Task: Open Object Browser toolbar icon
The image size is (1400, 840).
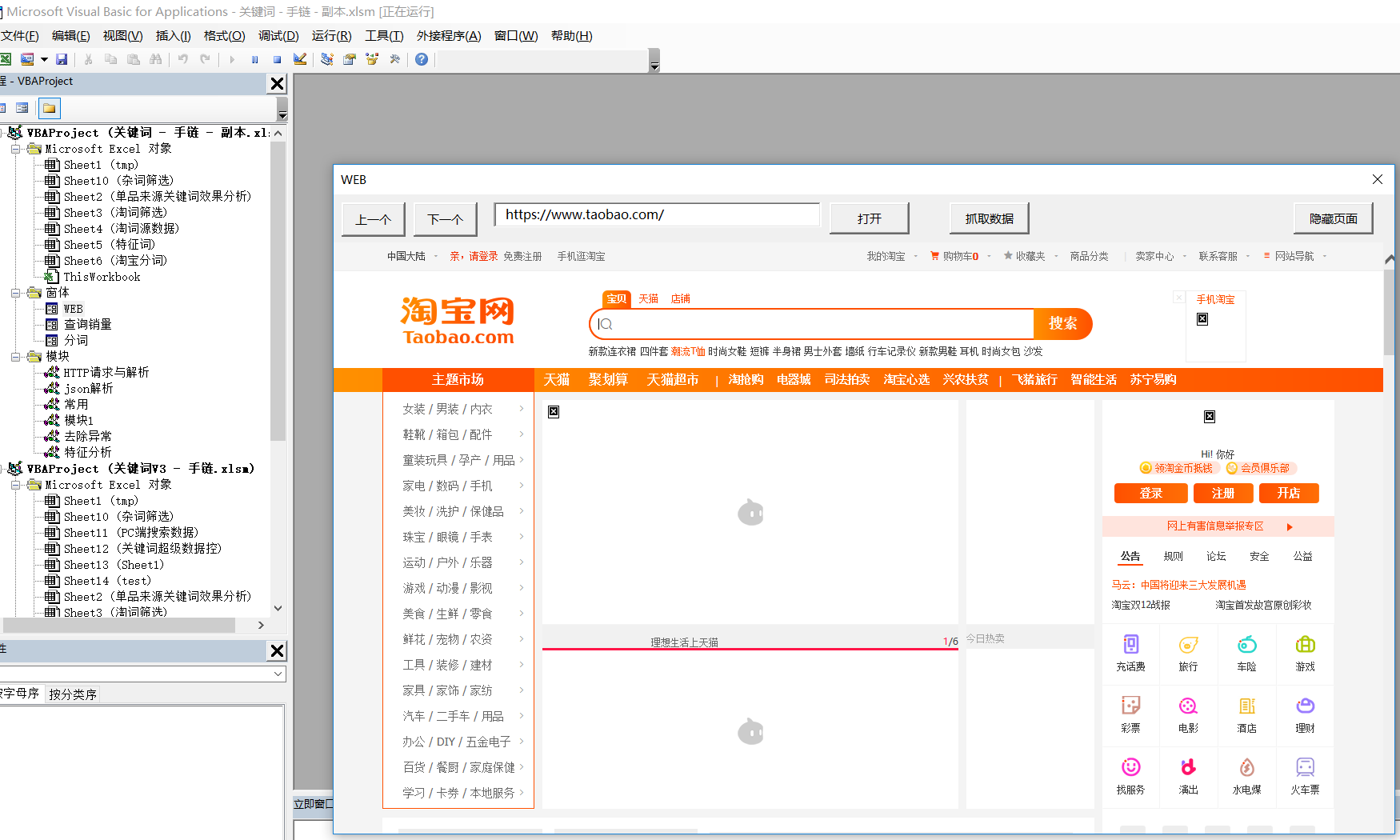Action: click(371, 59)
